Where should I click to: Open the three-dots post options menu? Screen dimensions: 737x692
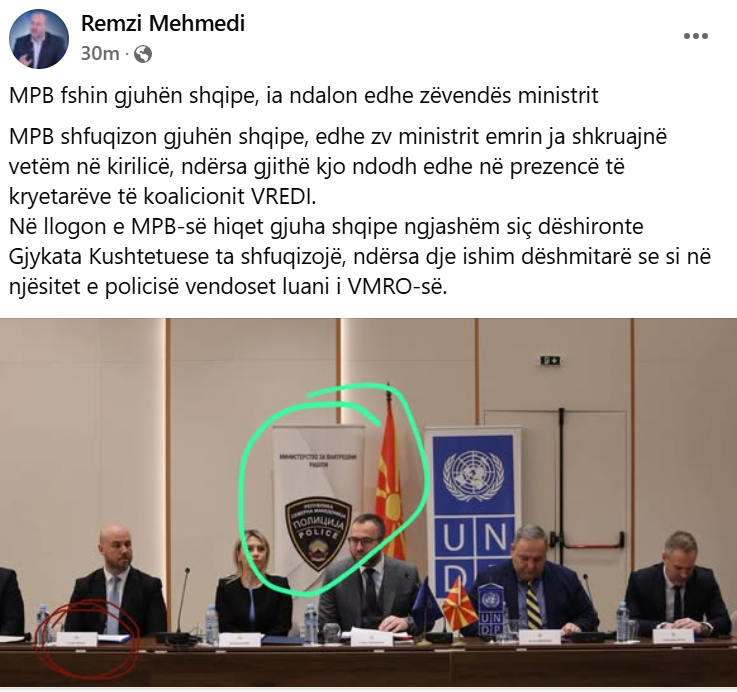pyautogui.click(x=696, y=36)
